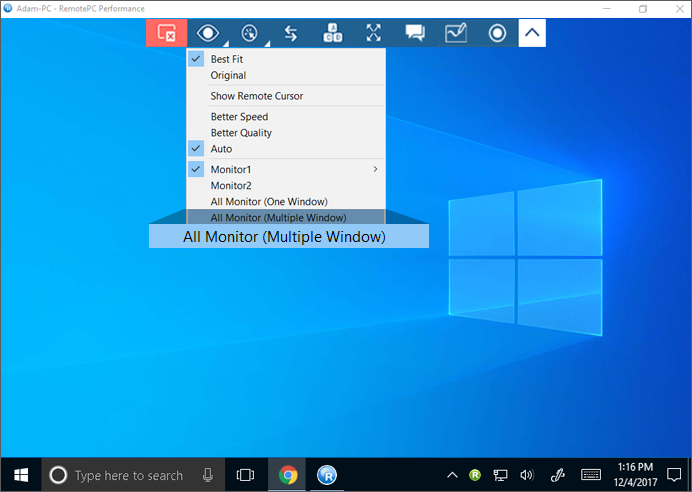The height and width of the screenshot is (492, 692).
Task: Expand the Monitor1 submenu arrow
Action: tap(375, 169)
